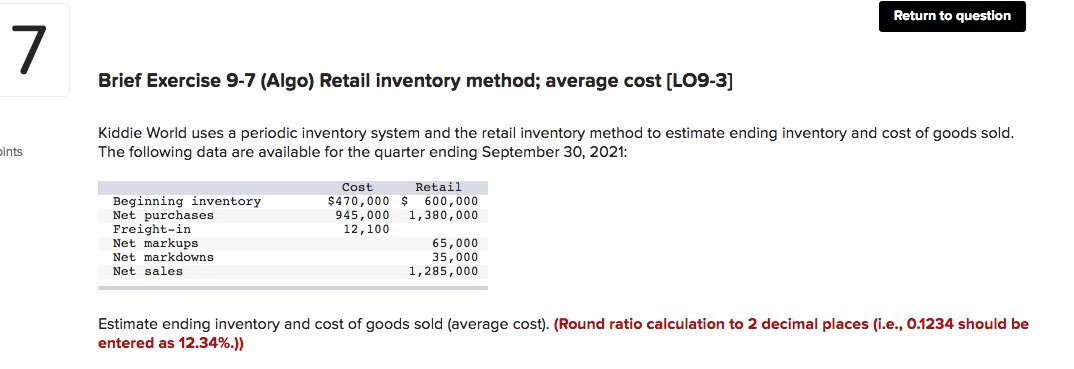Click the red rounding instruction text
The height and width of the screenshot is (369, 1074).
[x=563, y=333]
